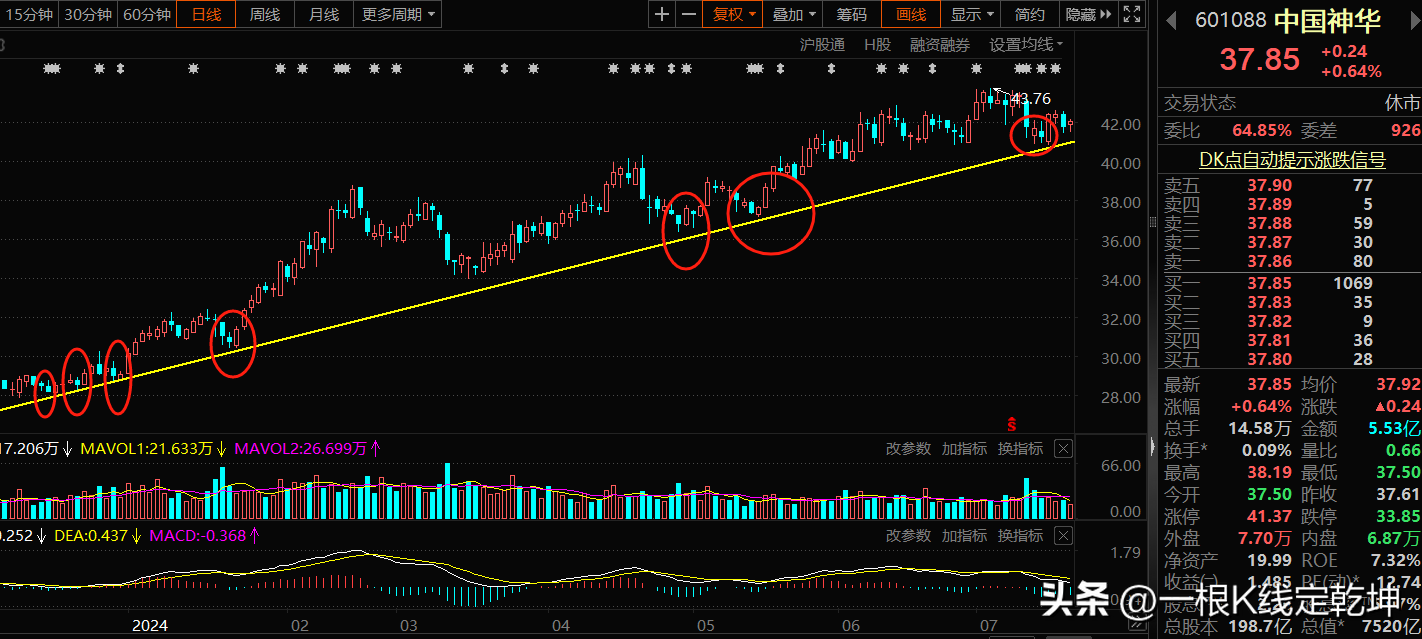Screen dimensions: 1422x639
Task: Expand the 显示 display dropdown
Action: click(x=972, y=14)
